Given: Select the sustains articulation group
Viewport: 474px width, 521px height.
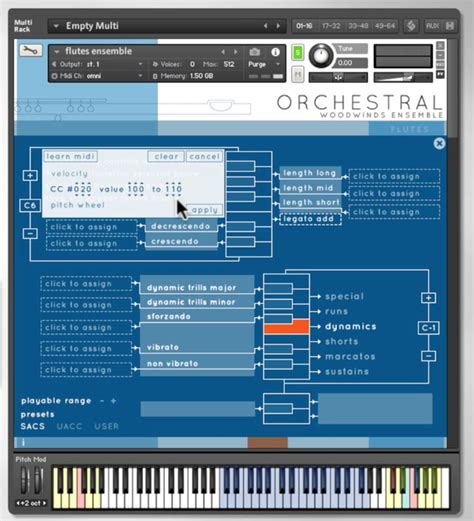Looking at the screenshot, I should [347, 371].
